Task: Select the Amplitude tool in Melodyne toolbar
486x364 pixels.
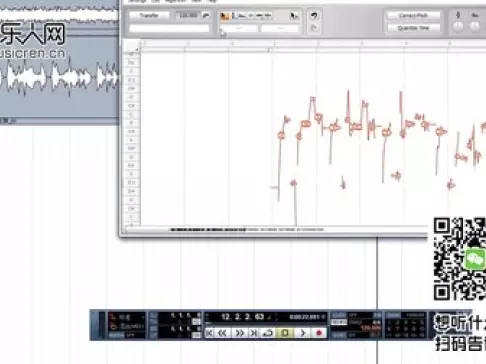Action: point(251,16)
